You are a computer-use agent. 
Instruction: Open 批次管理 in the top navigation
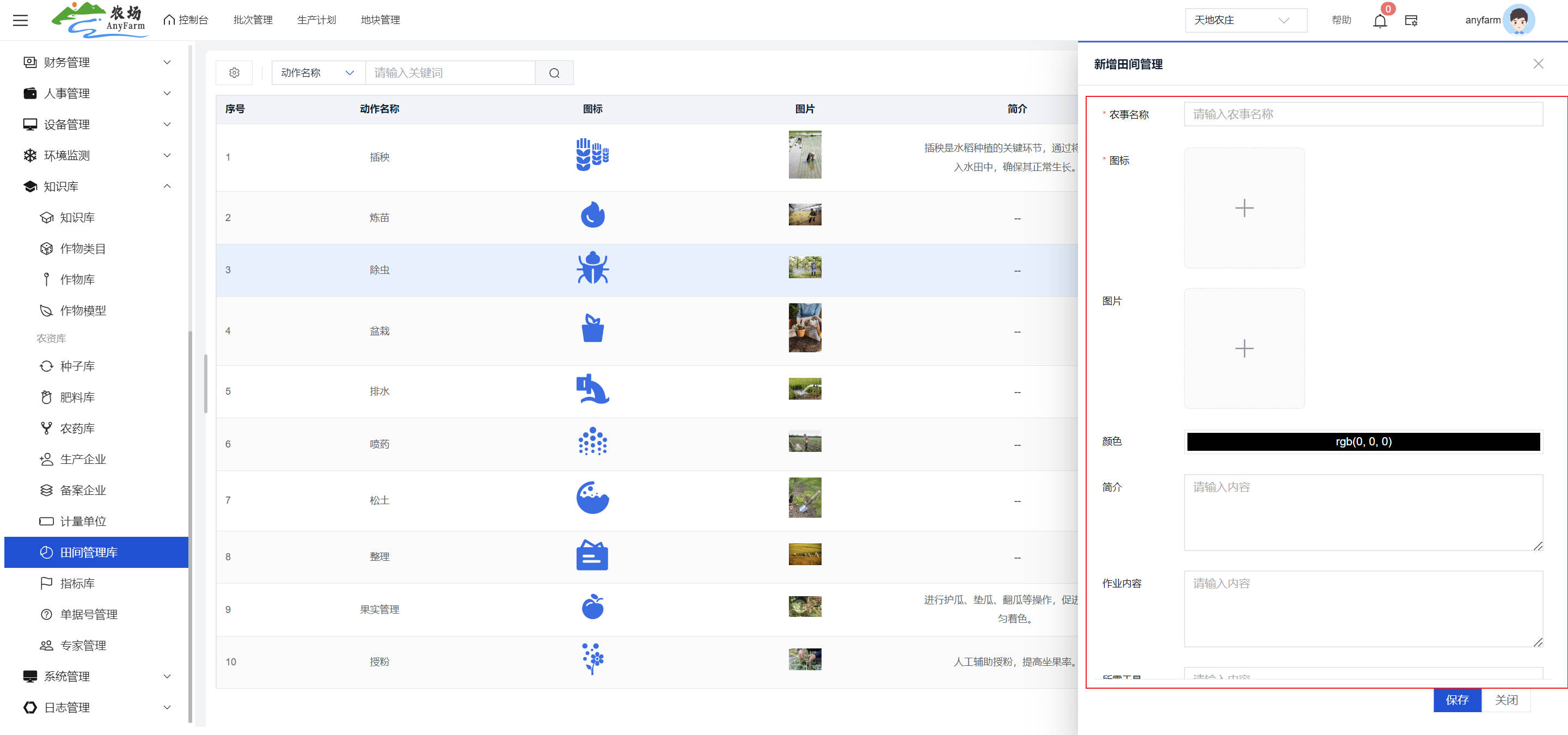(253, 20)
